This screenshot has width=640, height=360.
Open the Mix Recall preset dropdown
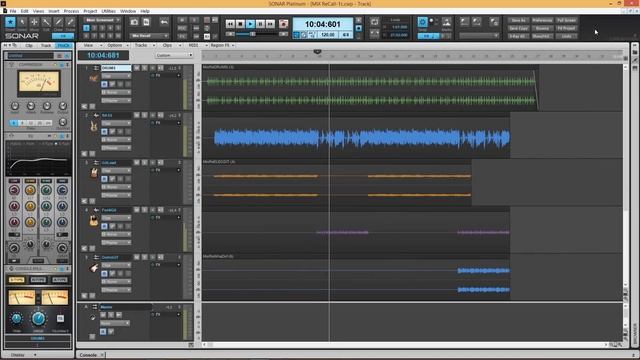pos(149,36)
